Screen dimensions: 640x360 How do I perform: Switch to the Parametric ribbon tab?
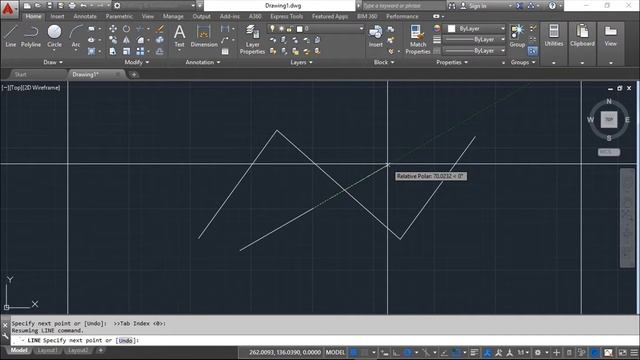pos(119,16)
